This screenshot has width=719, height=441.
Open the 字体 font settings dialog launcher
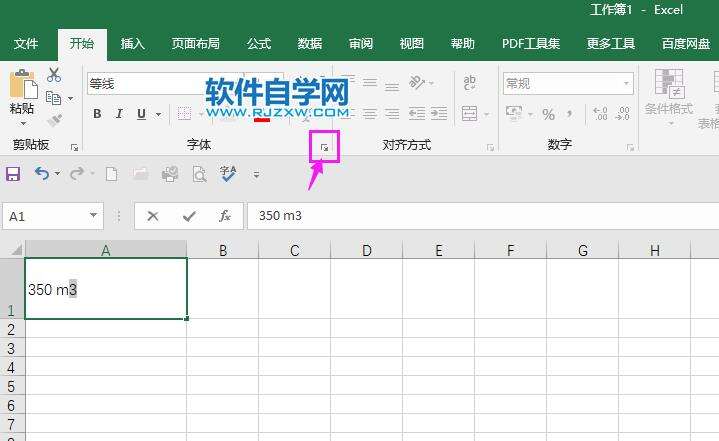(324, 147)
